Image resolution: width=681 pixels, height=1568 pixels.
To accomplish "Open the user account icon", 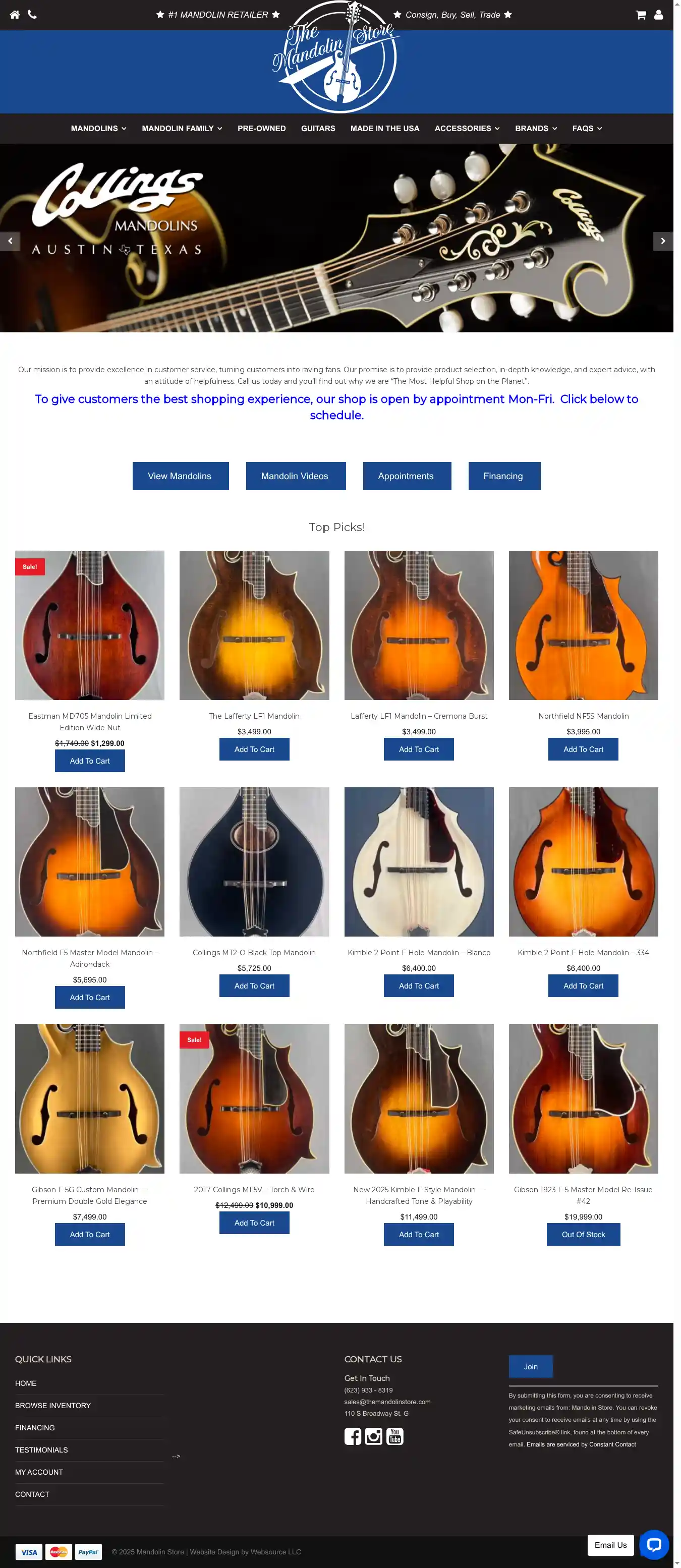I will (658, 15).
